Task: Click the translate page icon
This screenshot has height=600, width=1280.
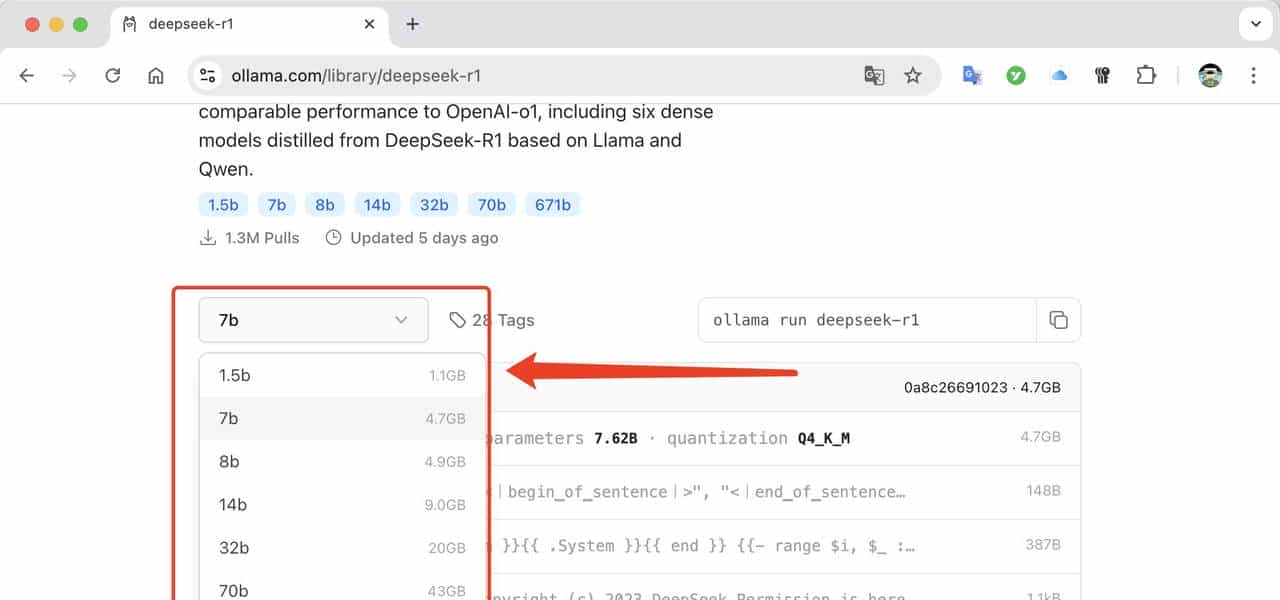Action: [874, 75]
